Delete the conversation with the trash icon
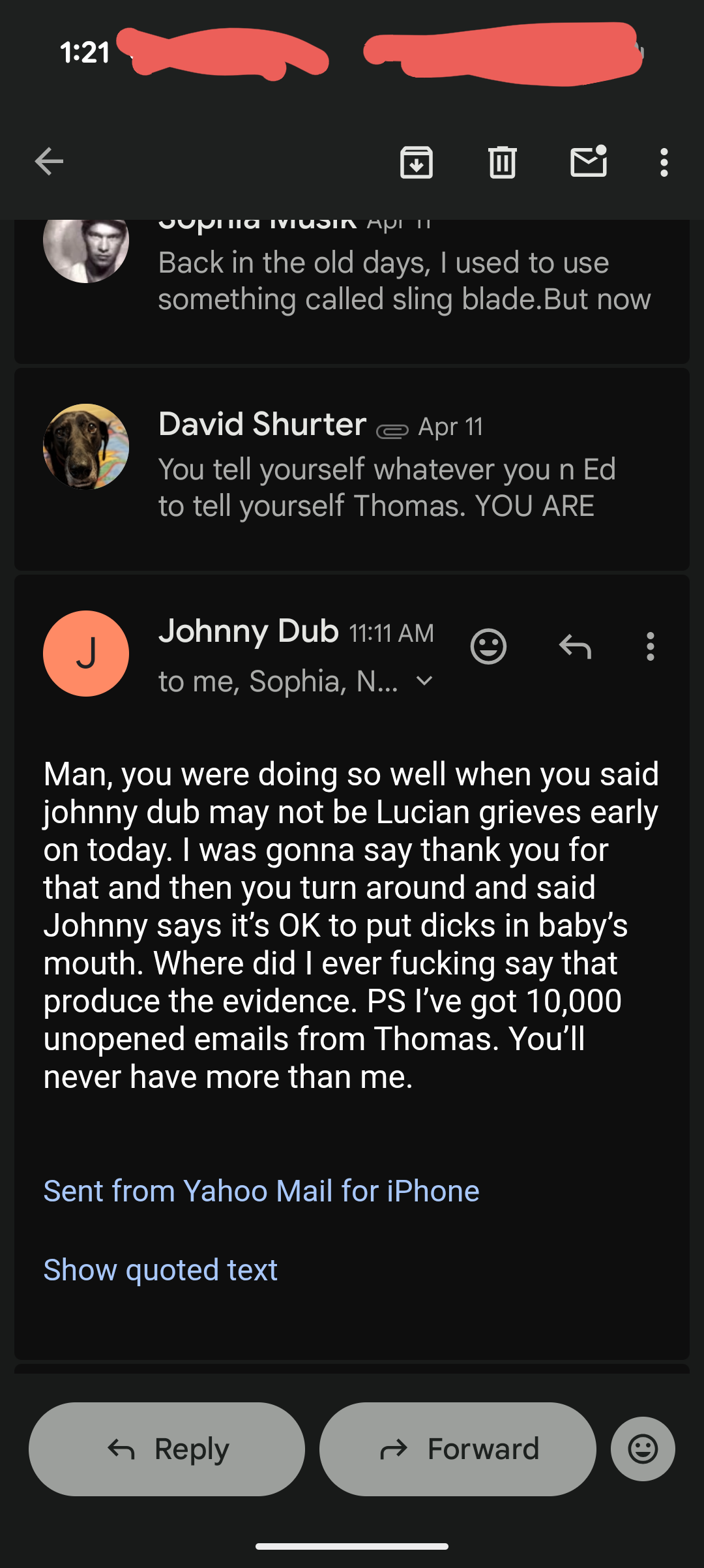The image size is (704, 1568). point(502,162)
